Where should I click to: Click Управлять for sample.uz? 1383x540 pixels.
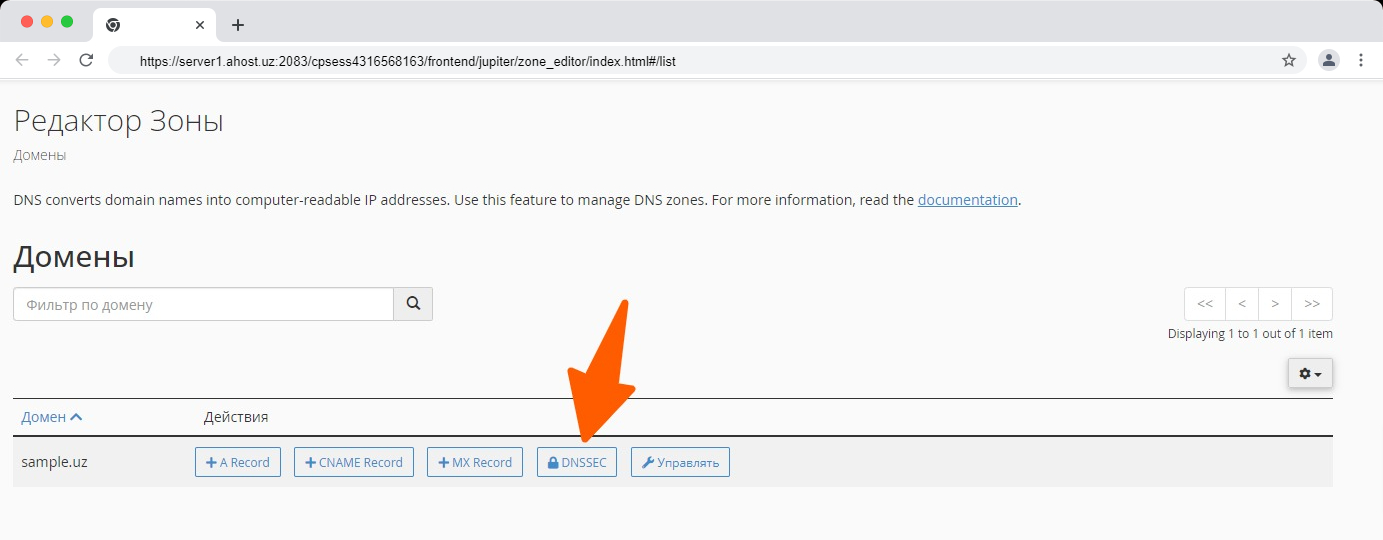(680, 462)
